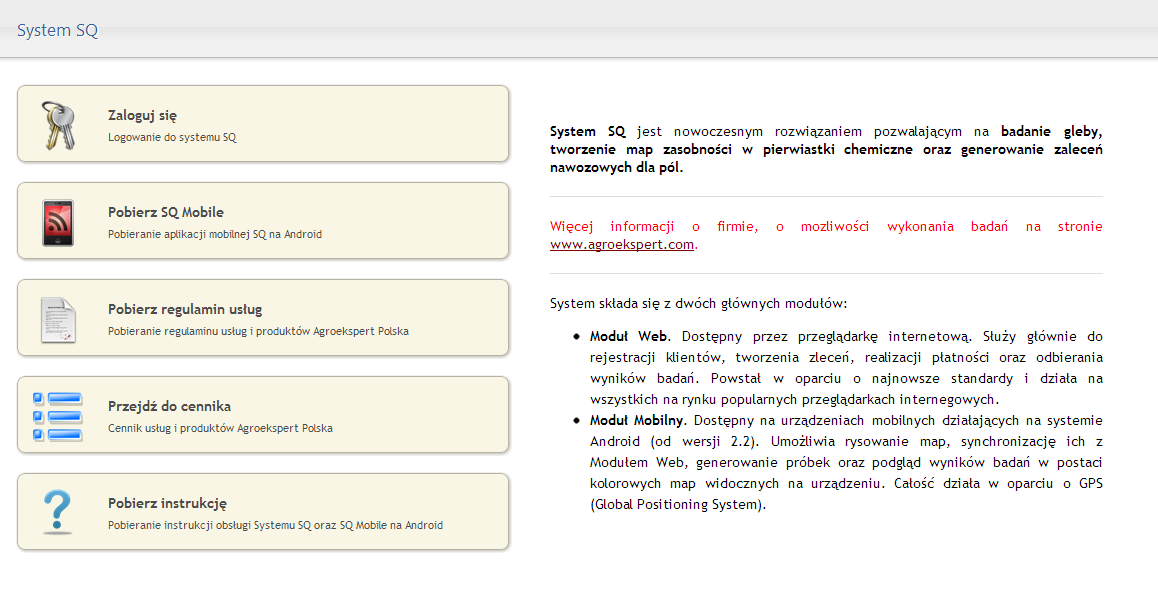Click the 'System SQ' header title
This screenshot has height=591, width=1158.
tap(57, 30)
